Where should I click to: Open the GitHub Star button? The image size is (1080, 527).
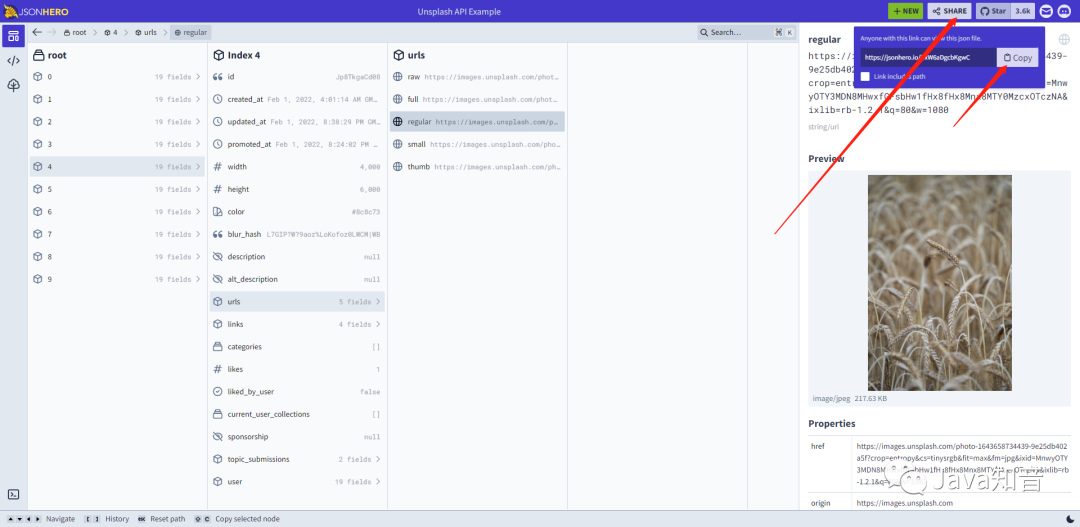click(x=993, y=11)
